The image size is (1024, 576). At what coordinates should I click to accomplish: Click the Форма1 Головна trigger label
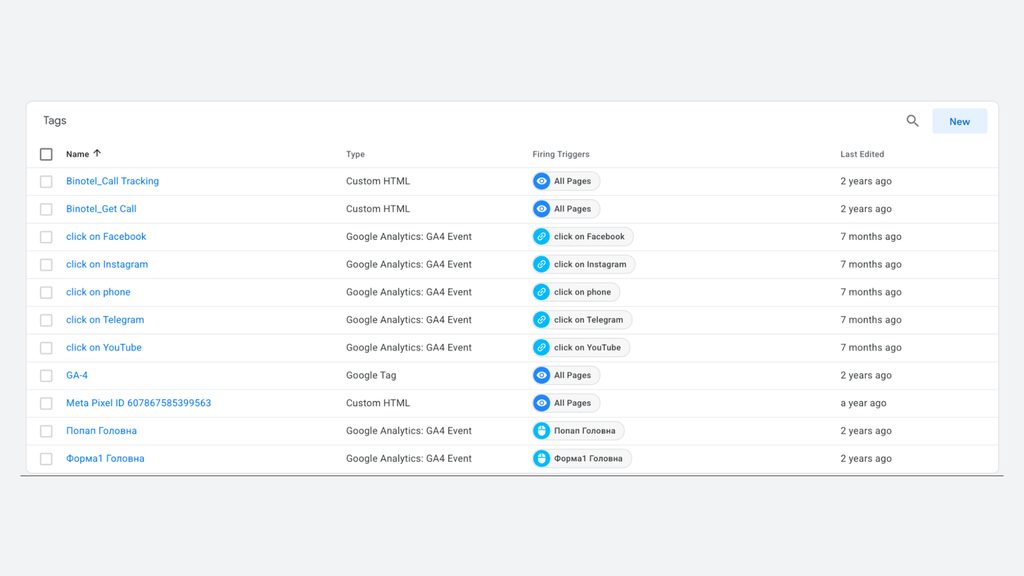pyautogui.click(x=588, y=458)
